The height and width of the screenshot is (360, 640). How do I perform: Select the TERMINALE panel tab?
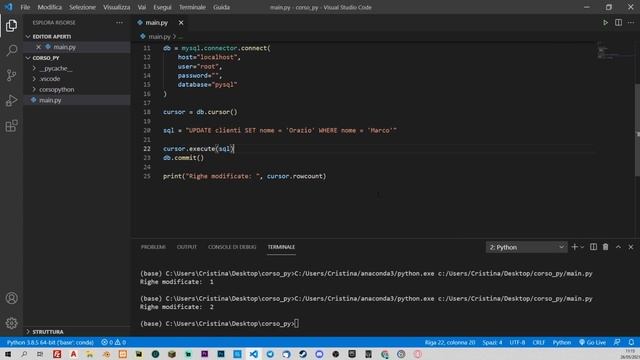click(x=281, y=247)
